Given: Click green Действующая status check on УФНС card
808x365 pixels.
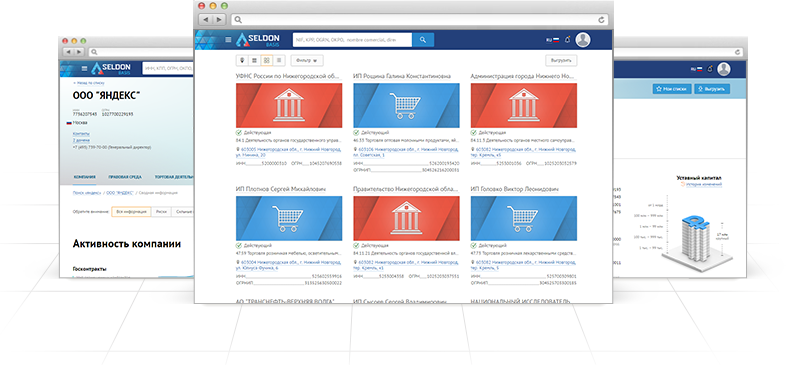Looking at the screenshot, I should pos(239,132).
